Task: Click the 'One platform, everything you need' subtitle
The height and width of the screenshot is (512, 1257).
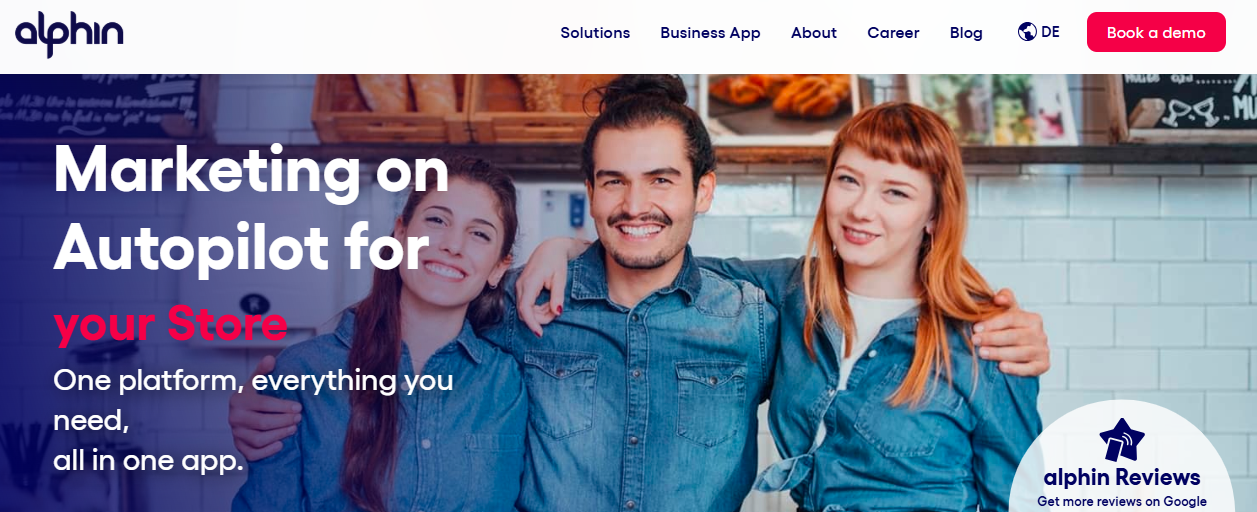Action: click(x=253, y=400)
